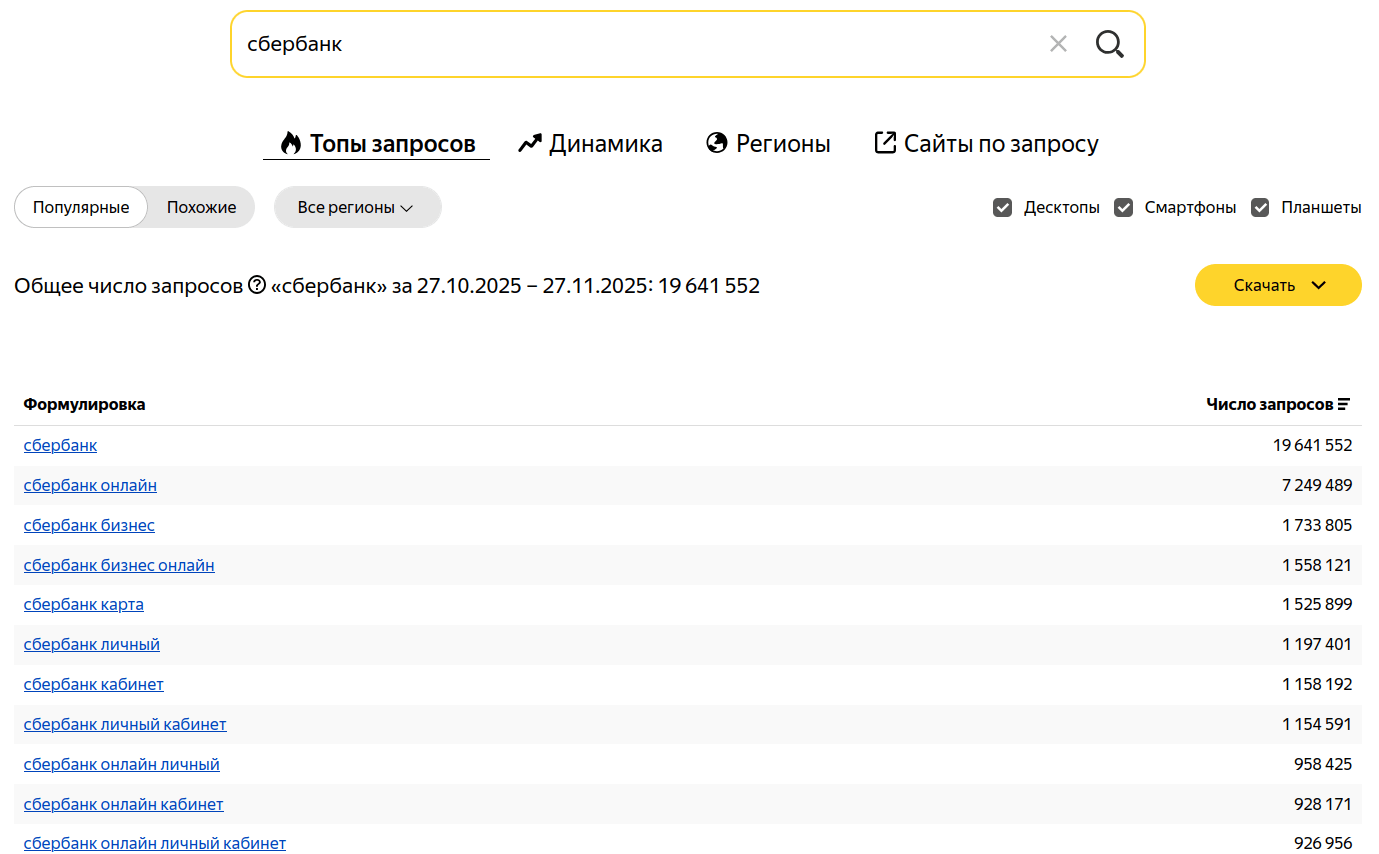Toggle the Смартфоны checkbox
The width and height of the screenshot is (1379, 854).
click(1124, 208)
